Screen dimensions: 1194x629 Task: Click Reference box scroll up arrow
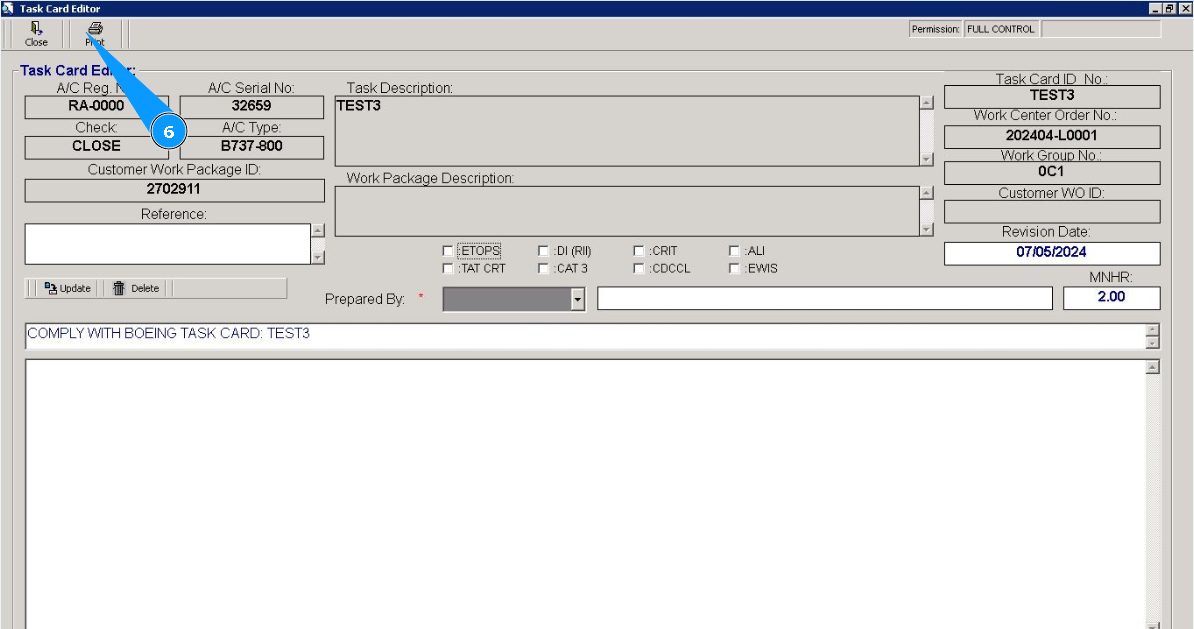(318, 231)
